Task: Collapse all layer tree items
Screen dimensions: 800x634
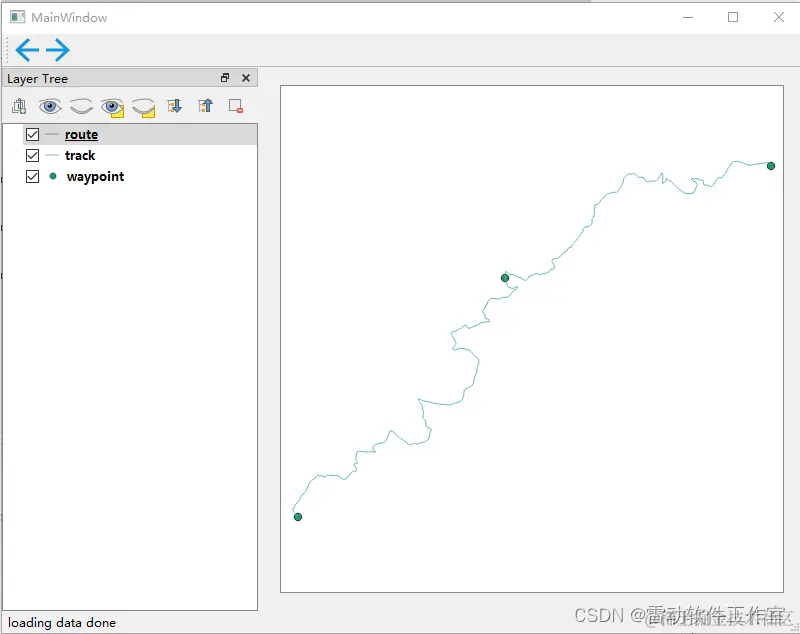Action: 205,106
